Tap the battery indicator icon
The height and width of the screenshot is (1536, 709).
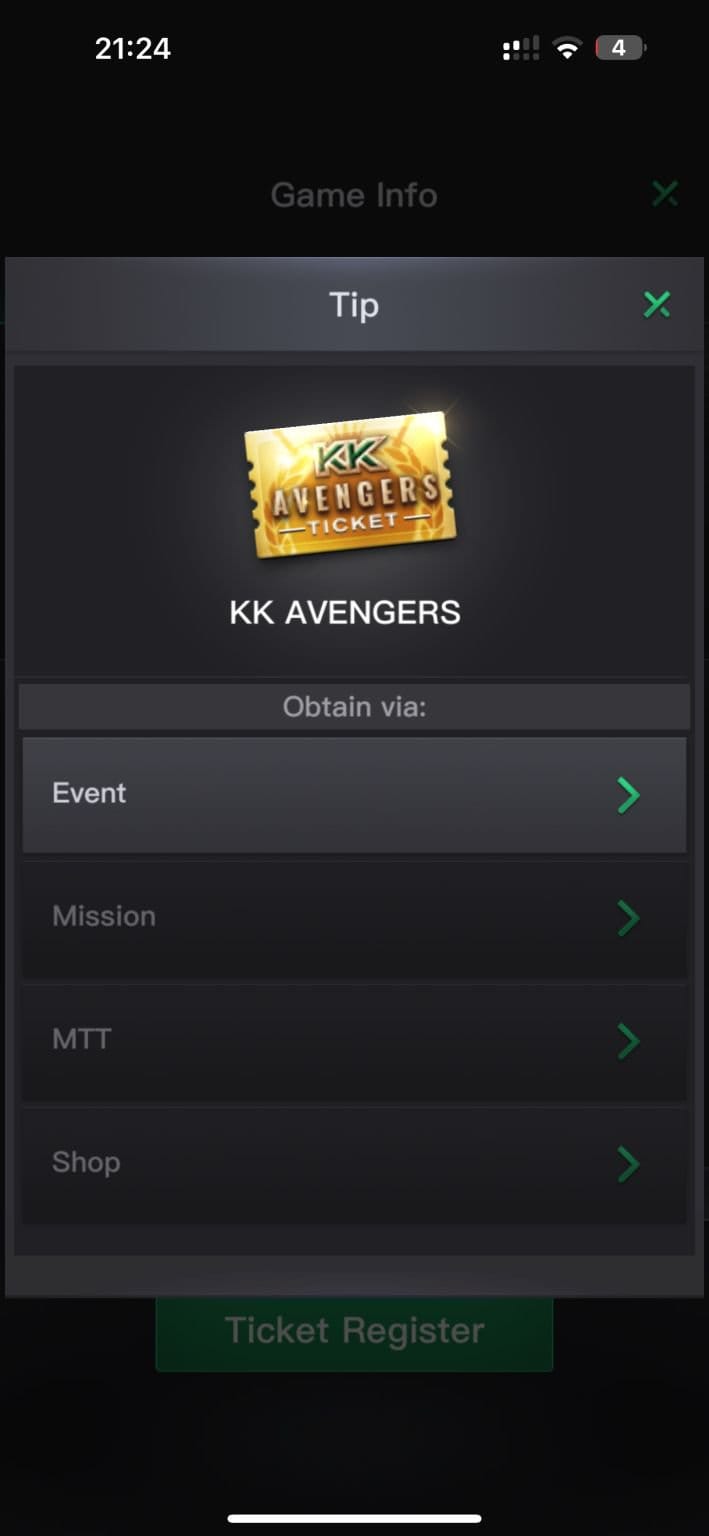coord(620,48)
